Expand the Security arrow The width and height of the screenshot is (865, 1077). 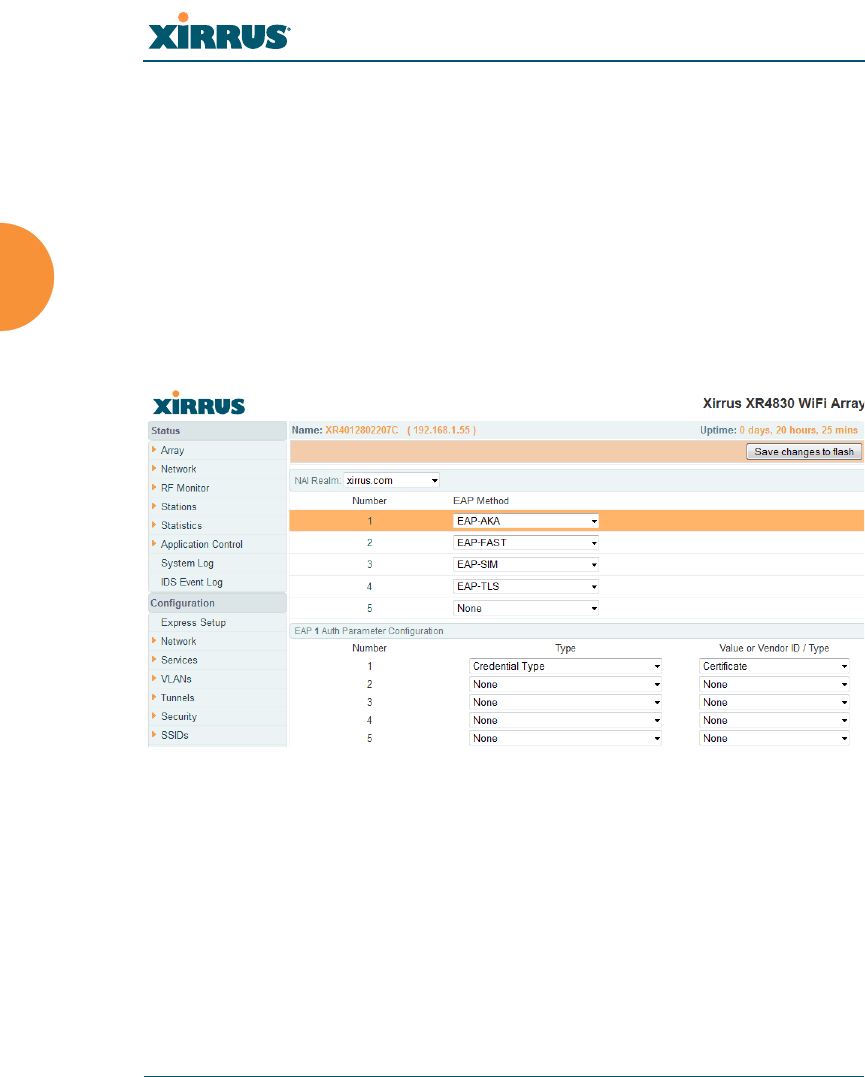click(154, 716)
